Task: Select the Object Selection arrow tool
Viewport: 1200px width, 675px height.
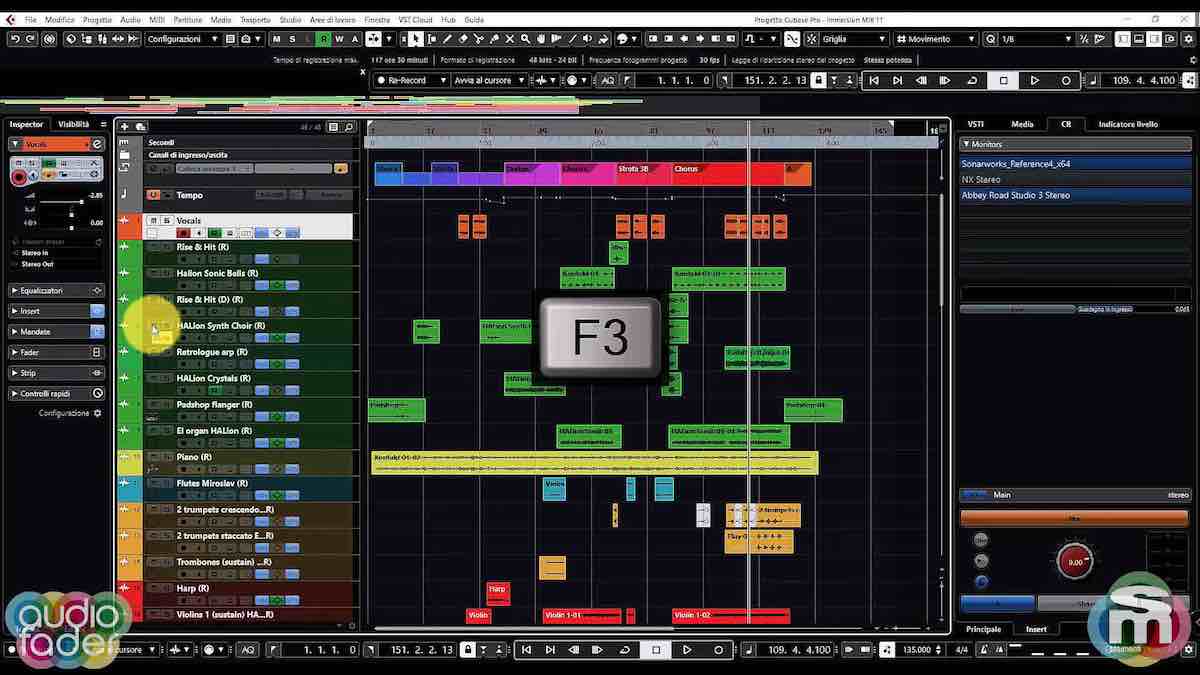Action: [x=415, y=38]
